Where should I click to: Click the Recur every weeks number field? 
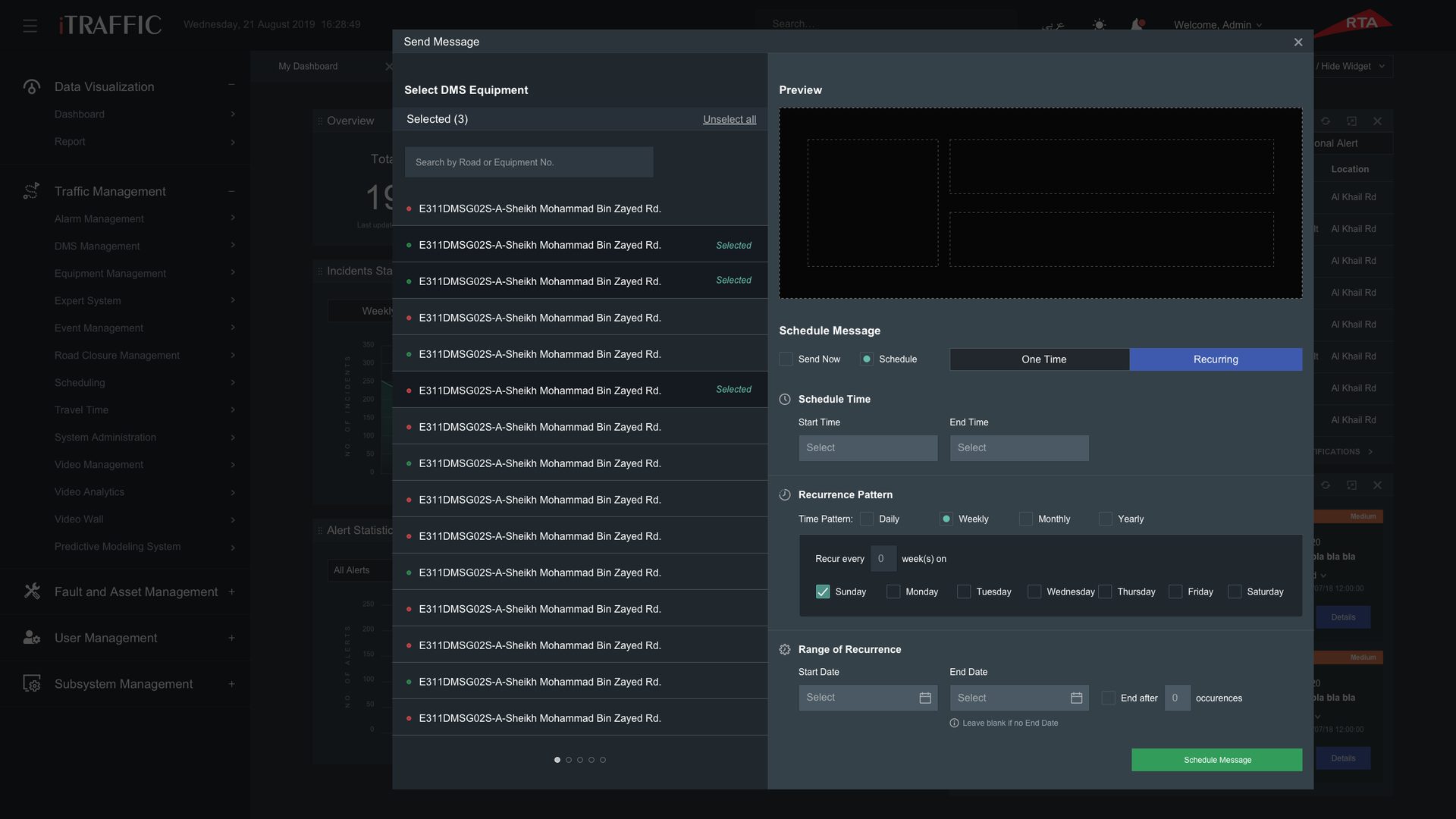click(x=883, y=559)
